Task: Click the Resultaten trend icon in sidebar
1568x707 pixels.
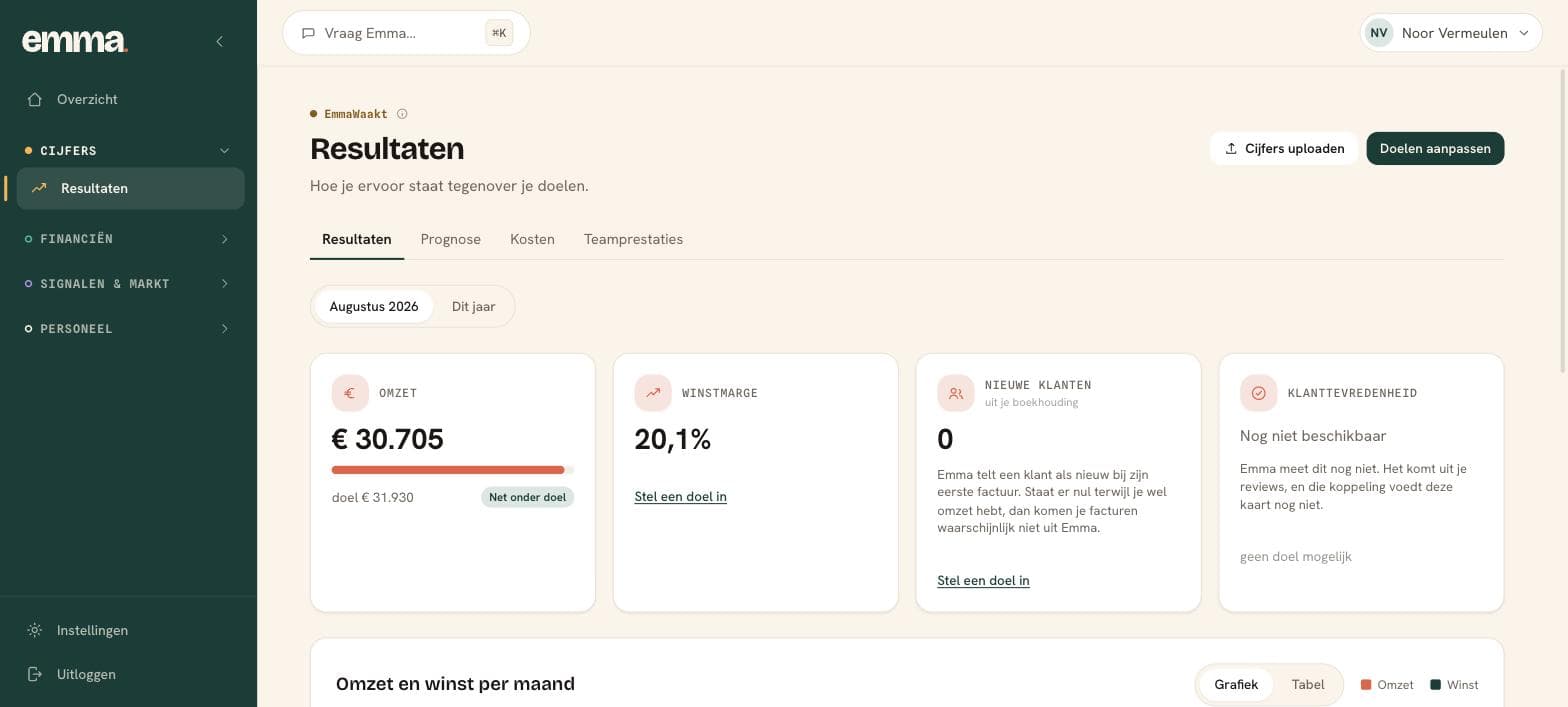Action: [39, 188]
